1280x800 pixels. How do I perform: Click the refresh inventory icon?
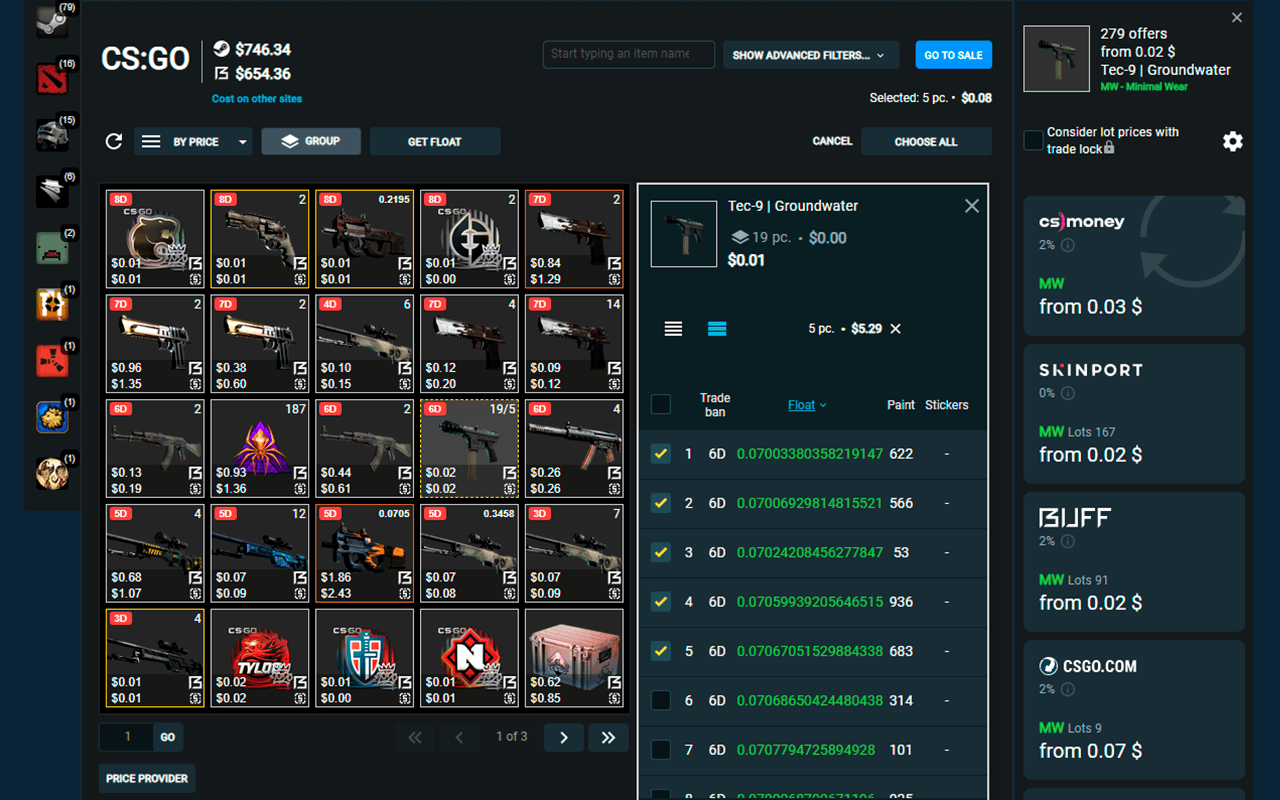pos(113,141)
